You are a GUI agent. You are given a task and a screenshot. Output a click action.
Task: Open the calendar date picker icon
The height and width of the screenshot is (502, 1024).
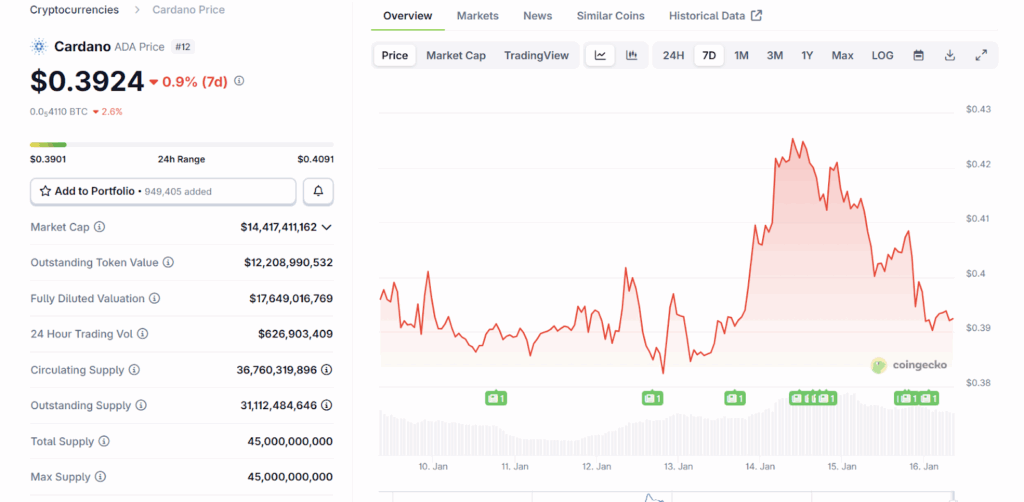918,55
